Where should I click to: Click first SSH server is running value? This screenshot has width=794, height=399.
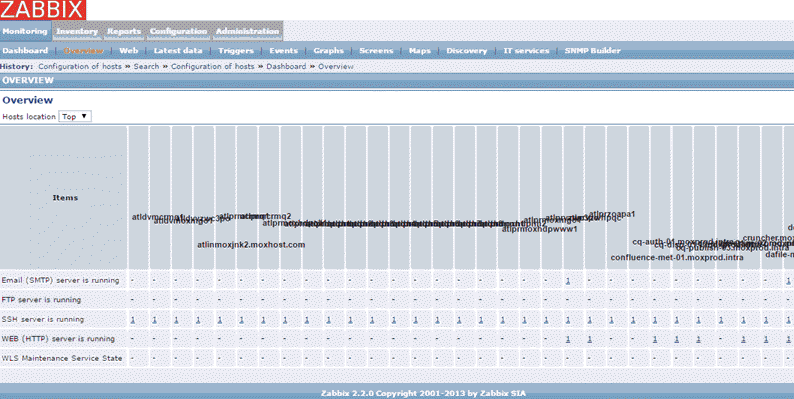tap(133, 320)
